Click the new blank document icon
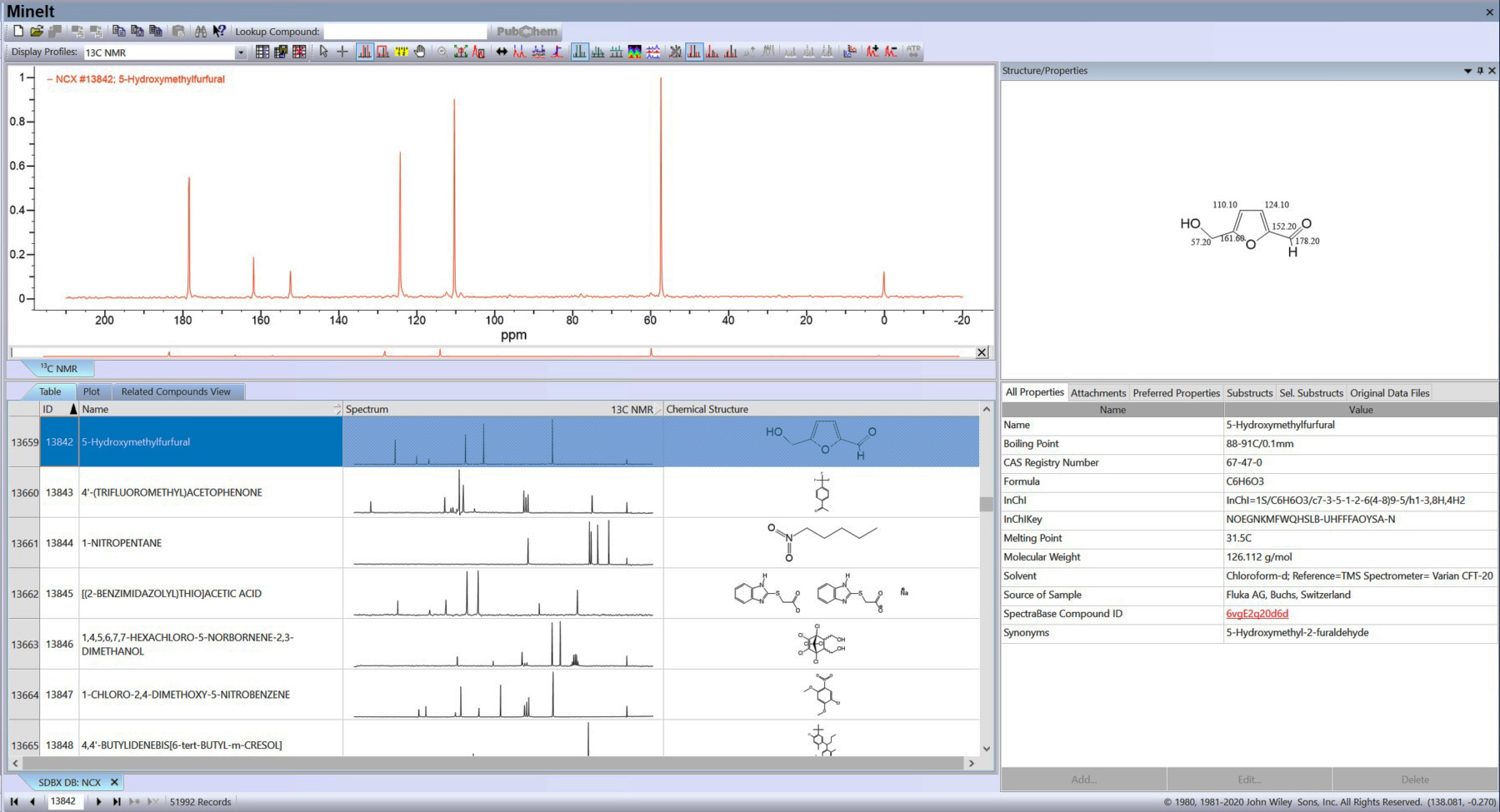 pos(18,32)
